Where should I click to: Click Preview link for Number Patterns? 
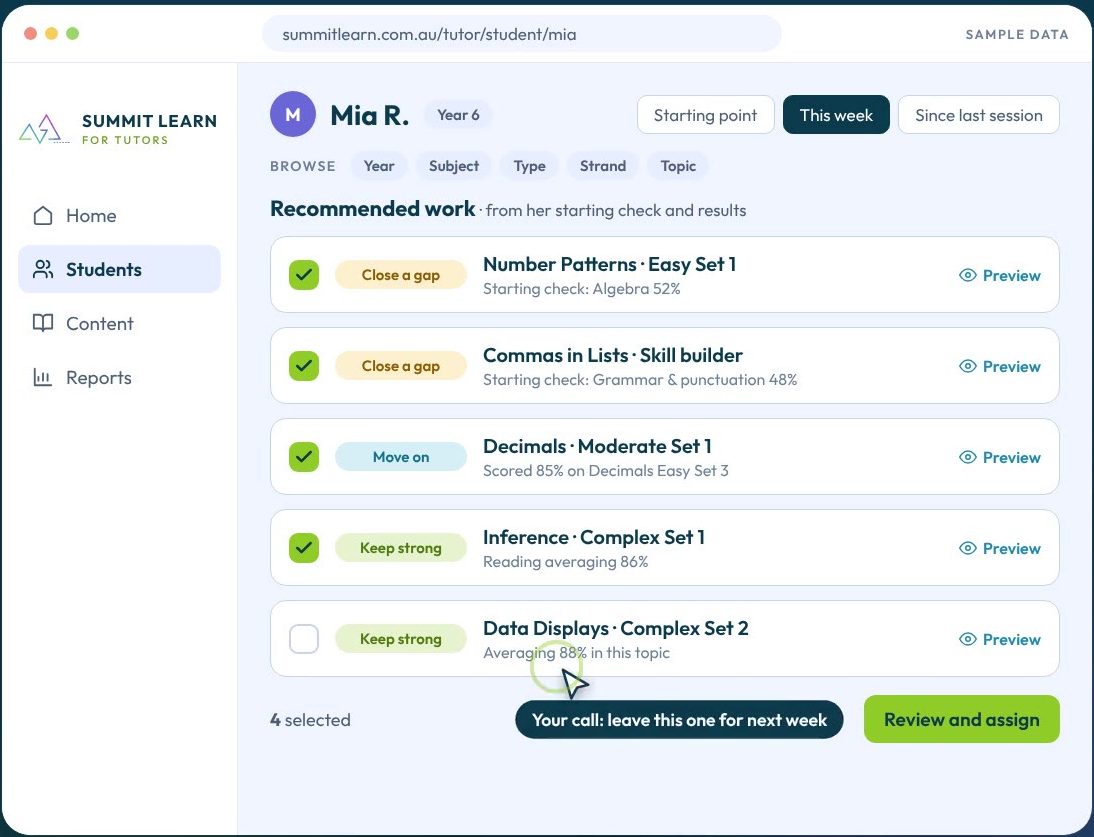point(1000,276)
